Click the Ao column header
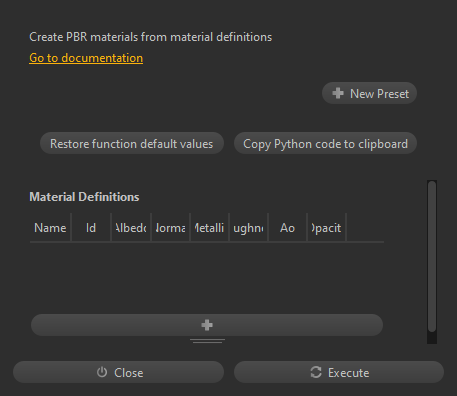The height and width of the screenshot is (396, 457). pos(287,228)
